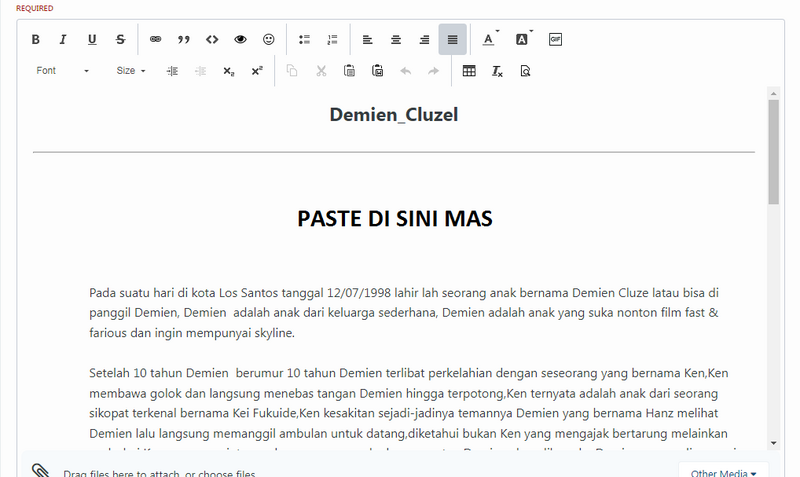Insert a code block
This screenshot has width=800, height=477.
pyautogui.click(x=212, y=39)
